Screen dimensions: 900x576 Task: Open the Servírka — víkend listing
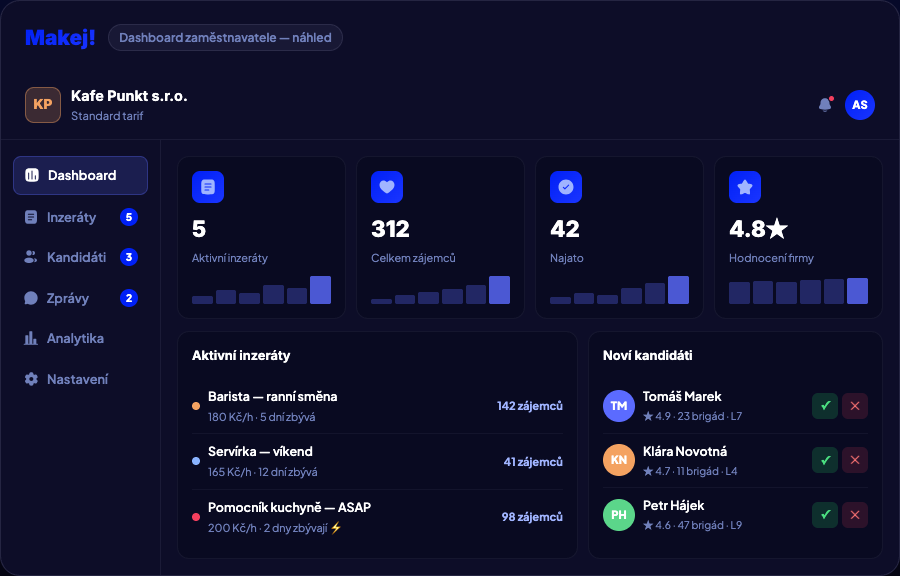(x=377, y=461)
